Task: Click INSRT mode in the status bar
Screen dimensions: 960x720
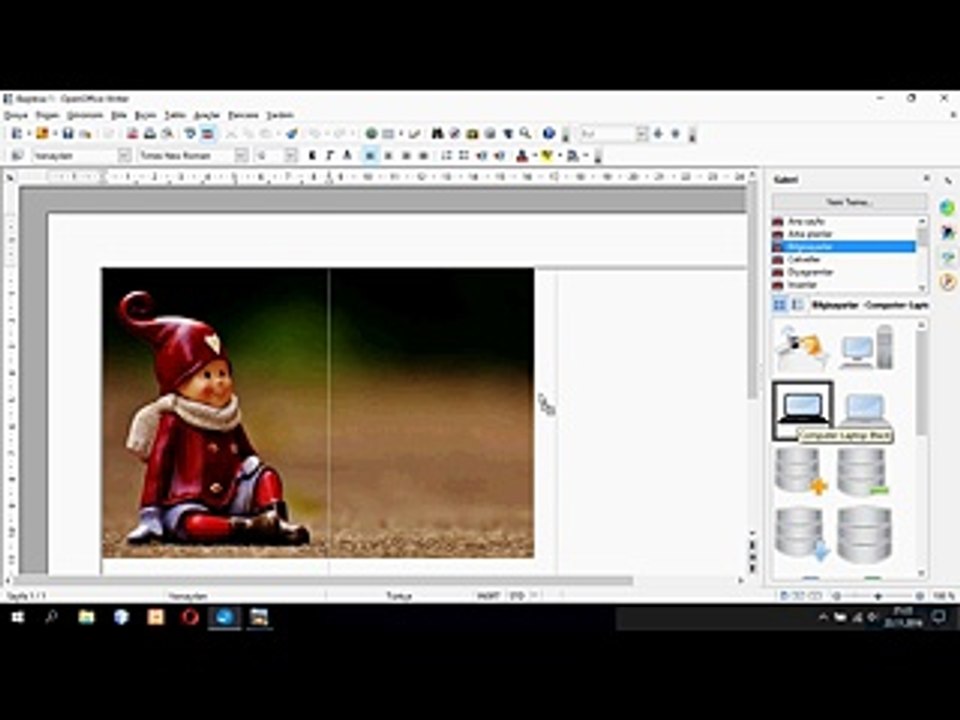Action: pyautogui.click(x=488, y=595)
